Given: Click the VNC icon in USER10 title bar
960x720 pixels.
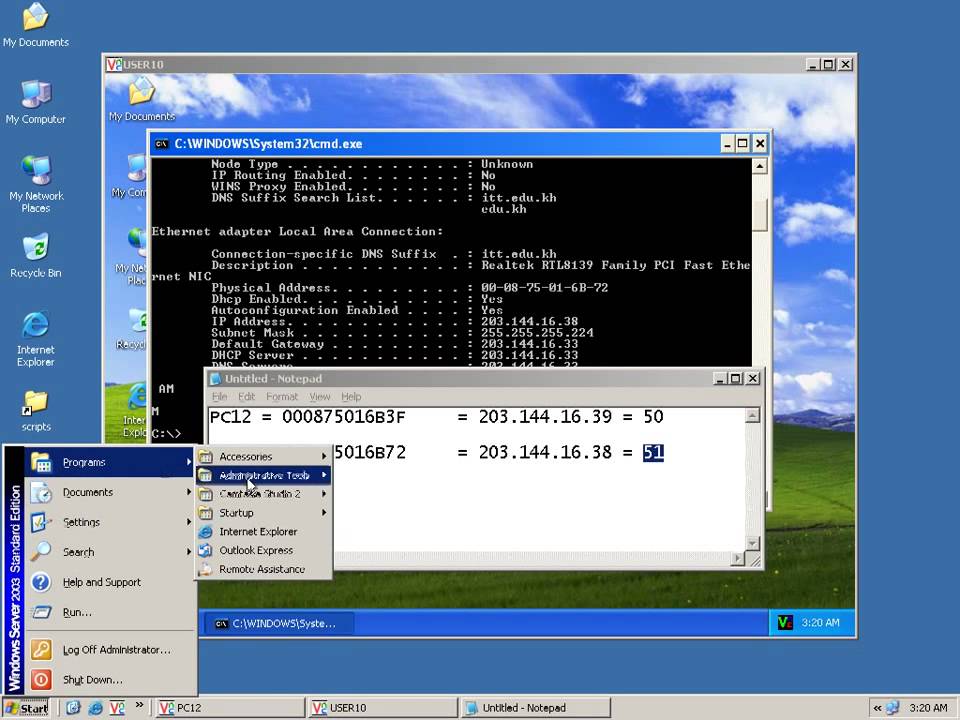Looking at the screenshot, I should [114, 64].
